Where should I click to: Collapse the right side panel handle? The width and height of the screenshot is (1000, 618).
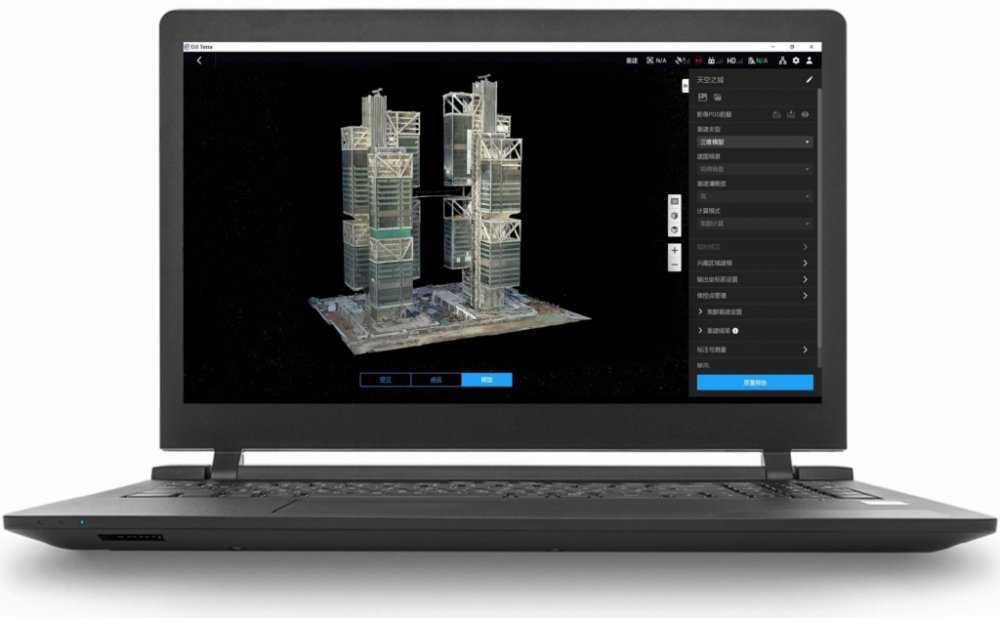(x=685, y=87)
